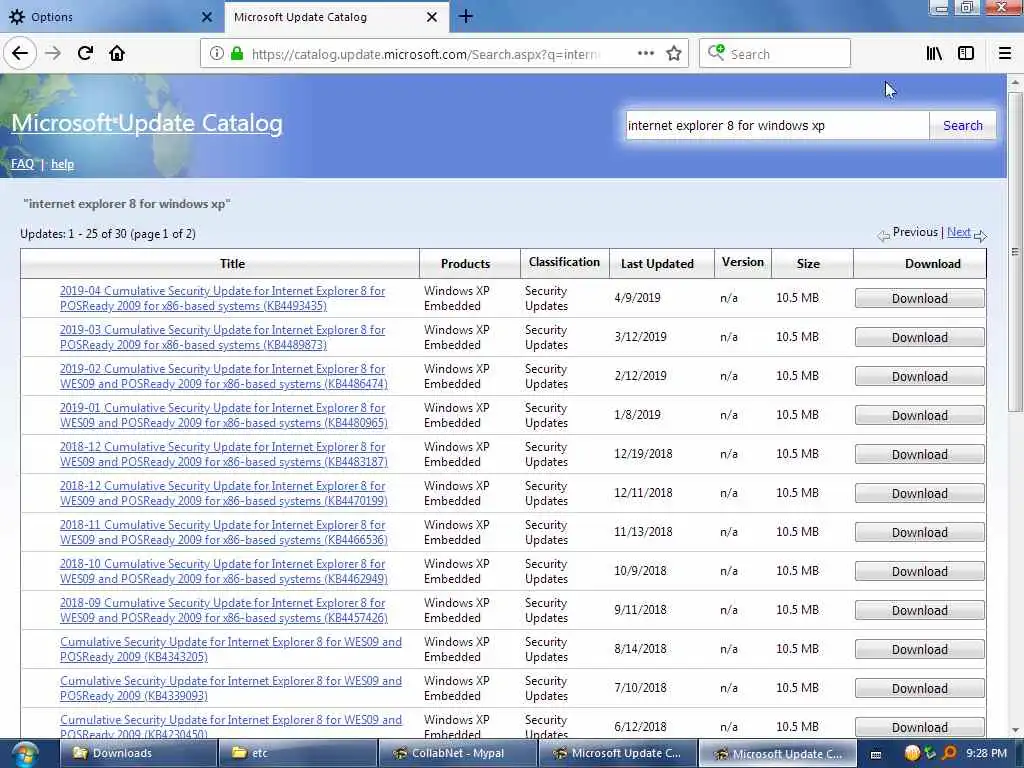Reload the current page
This screenshot has height=768, width=1024.
[85, 53]
